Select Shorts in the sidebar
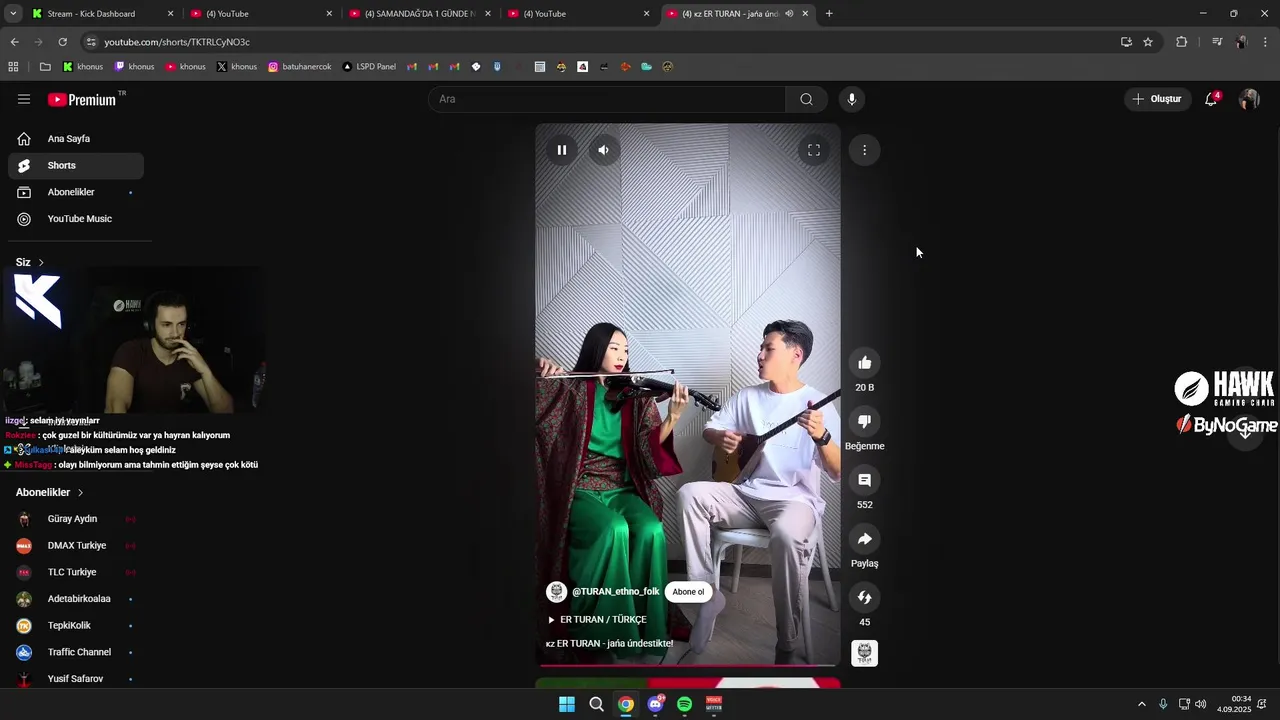This screenshot has width=1280, height=720. pyautogui.click(x=76, y=165)
